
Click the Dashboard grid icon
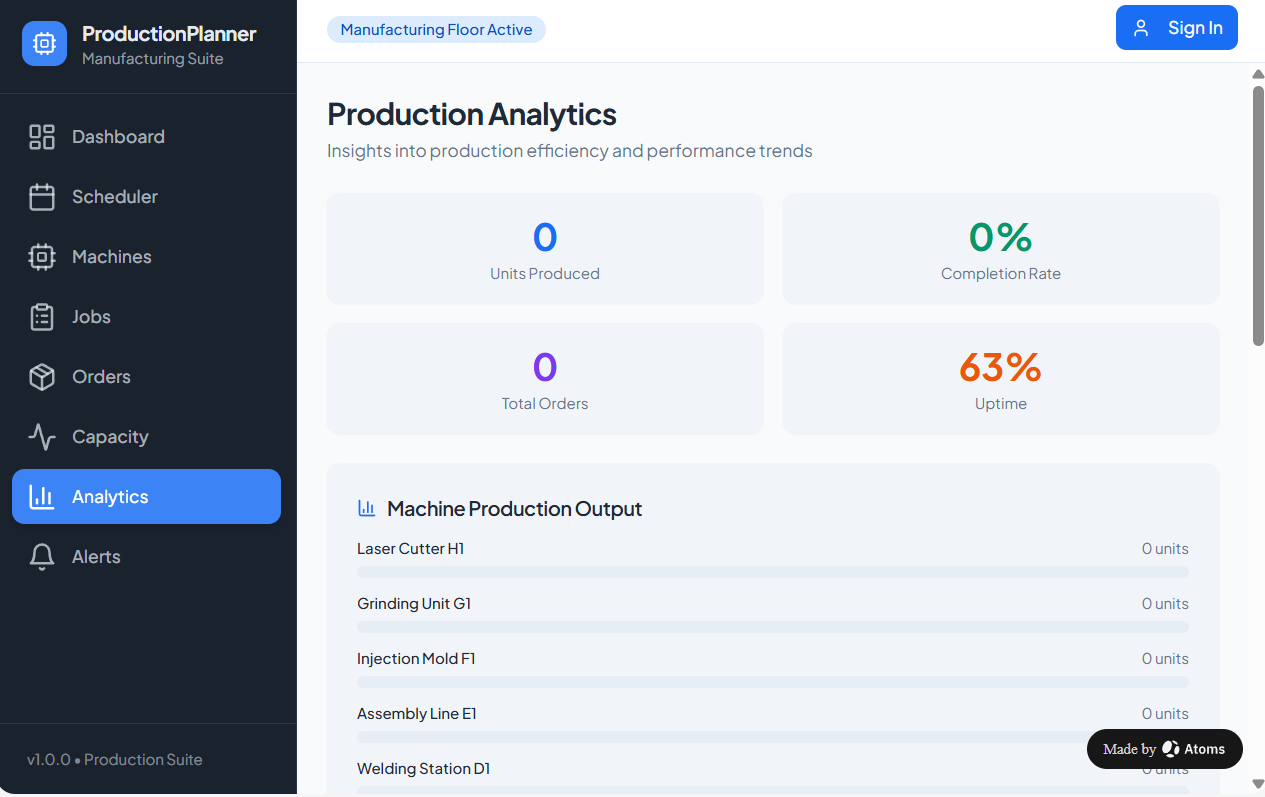pos(42,137)
